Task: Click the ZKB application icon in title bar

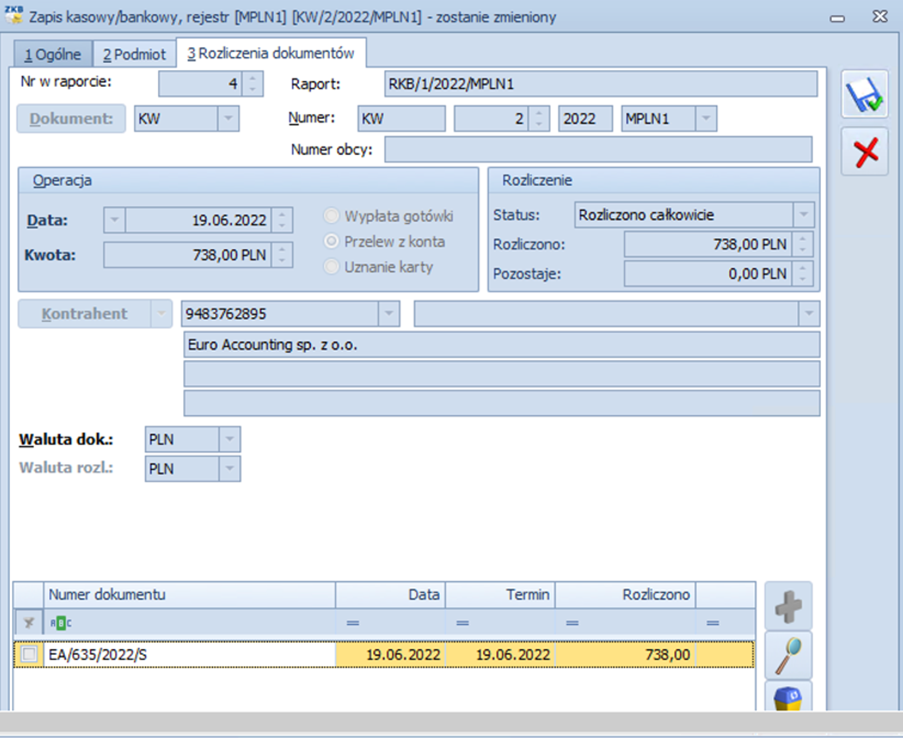Action: tap(14, 16)
